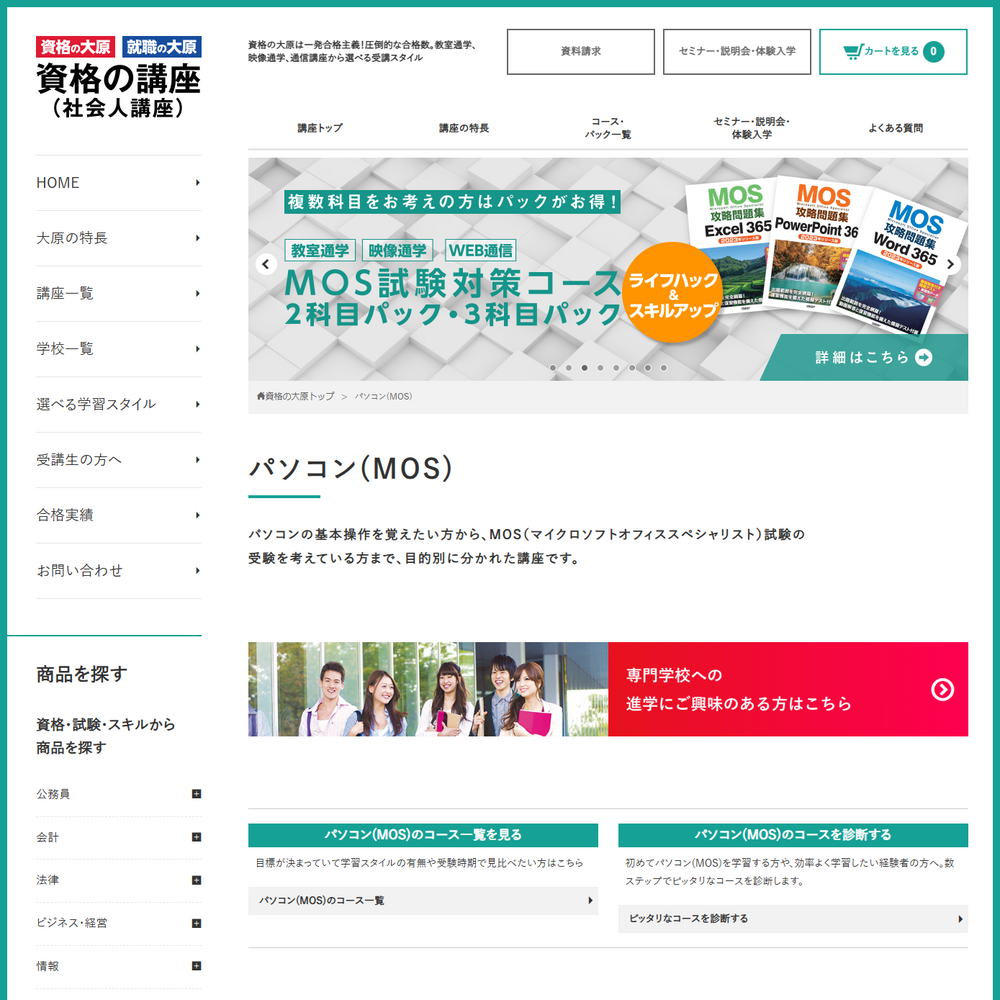Expand the 公務員 category
Viewport: 1000px width, 1000px height.
tap(196, 794)
